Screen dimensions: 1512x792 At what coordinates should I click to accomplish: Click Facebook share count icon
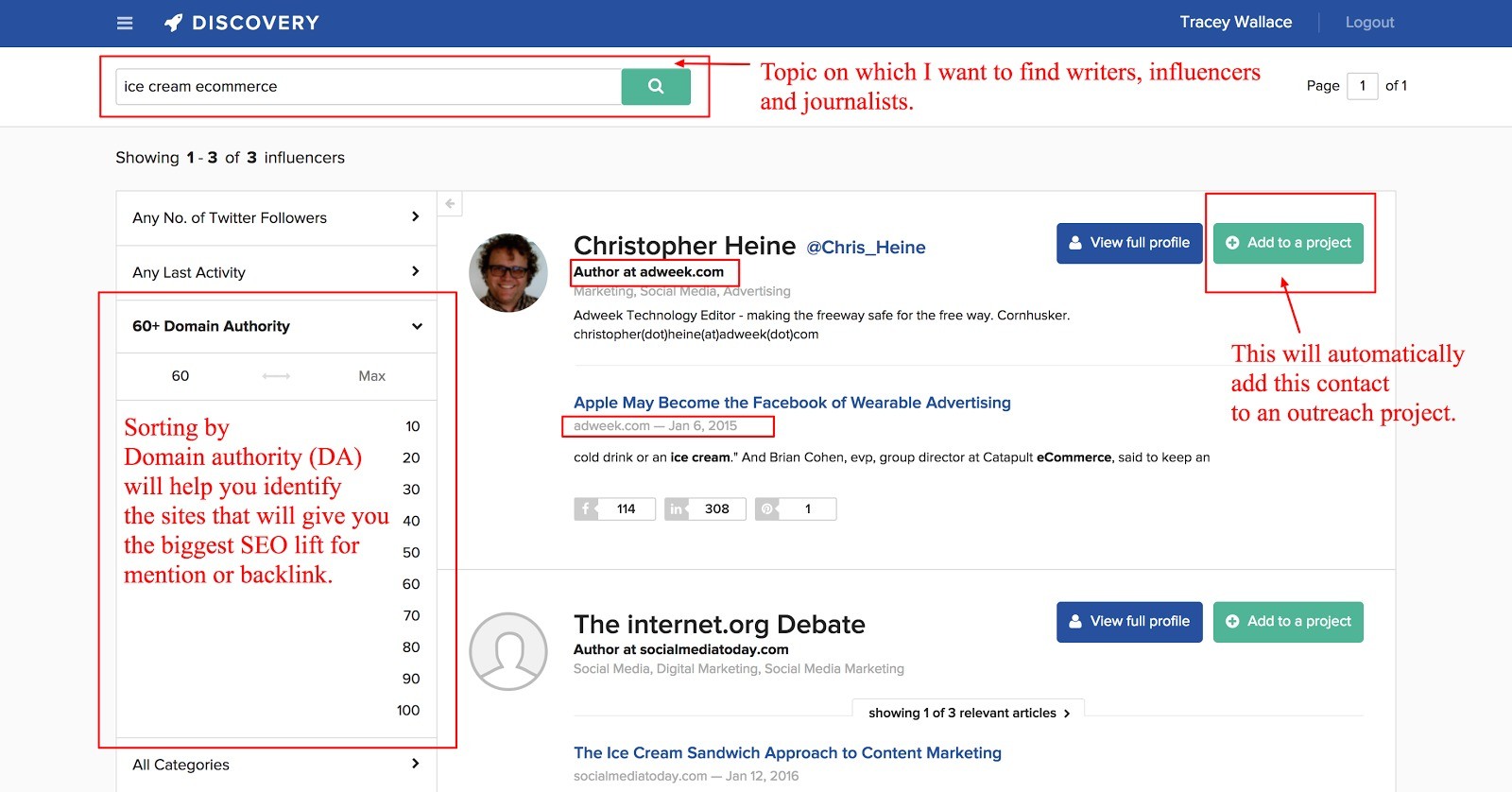pyautogui.click(x=586, y=508)
